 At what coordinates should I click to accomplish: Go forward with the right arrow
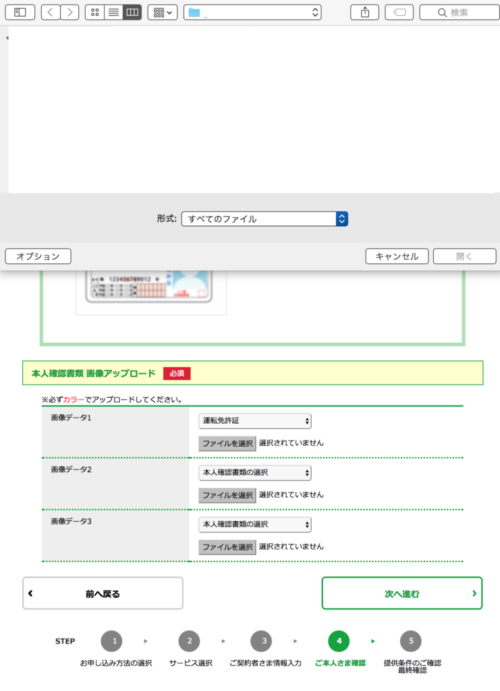[70, 12]
